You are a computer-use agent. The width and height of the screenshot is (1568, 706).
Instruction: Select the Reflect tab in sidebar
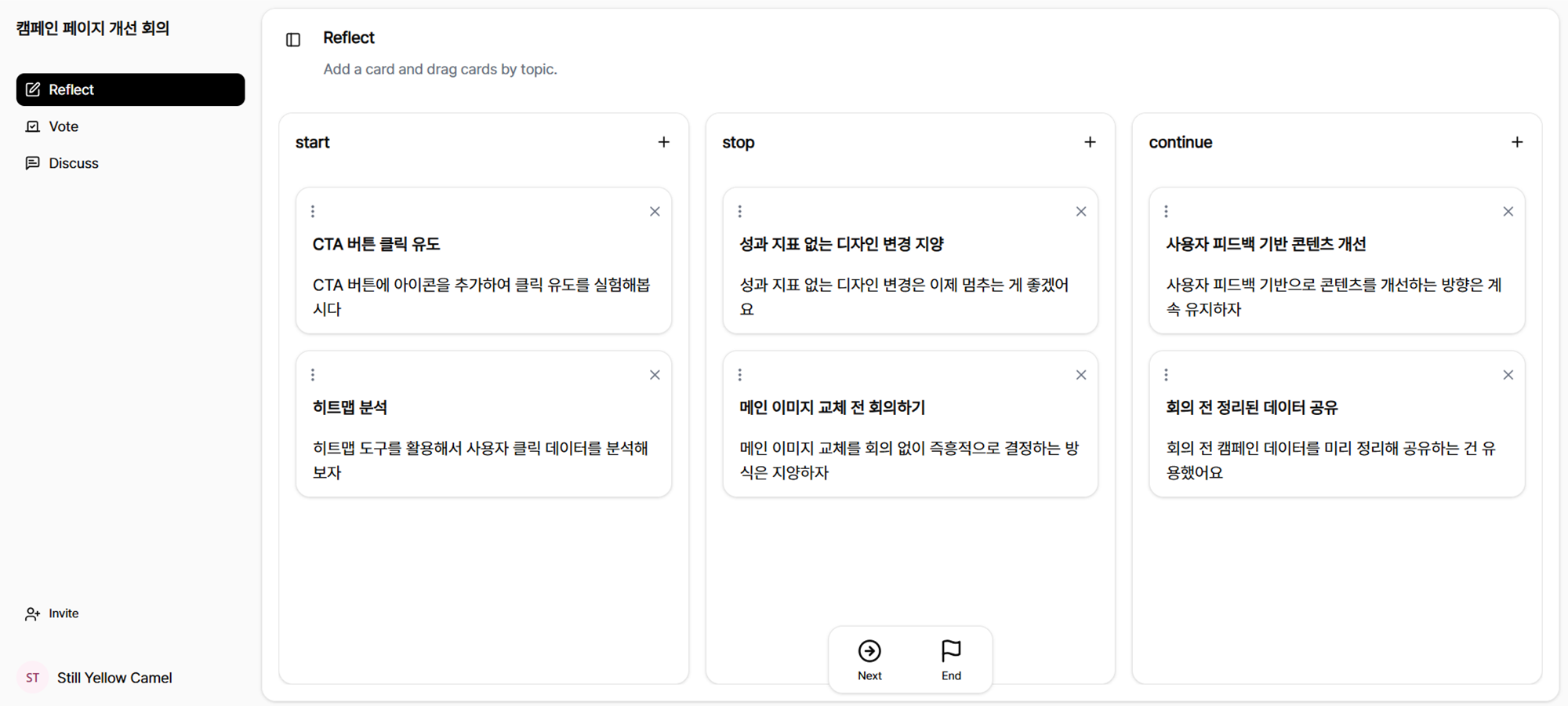pos(130,89)
